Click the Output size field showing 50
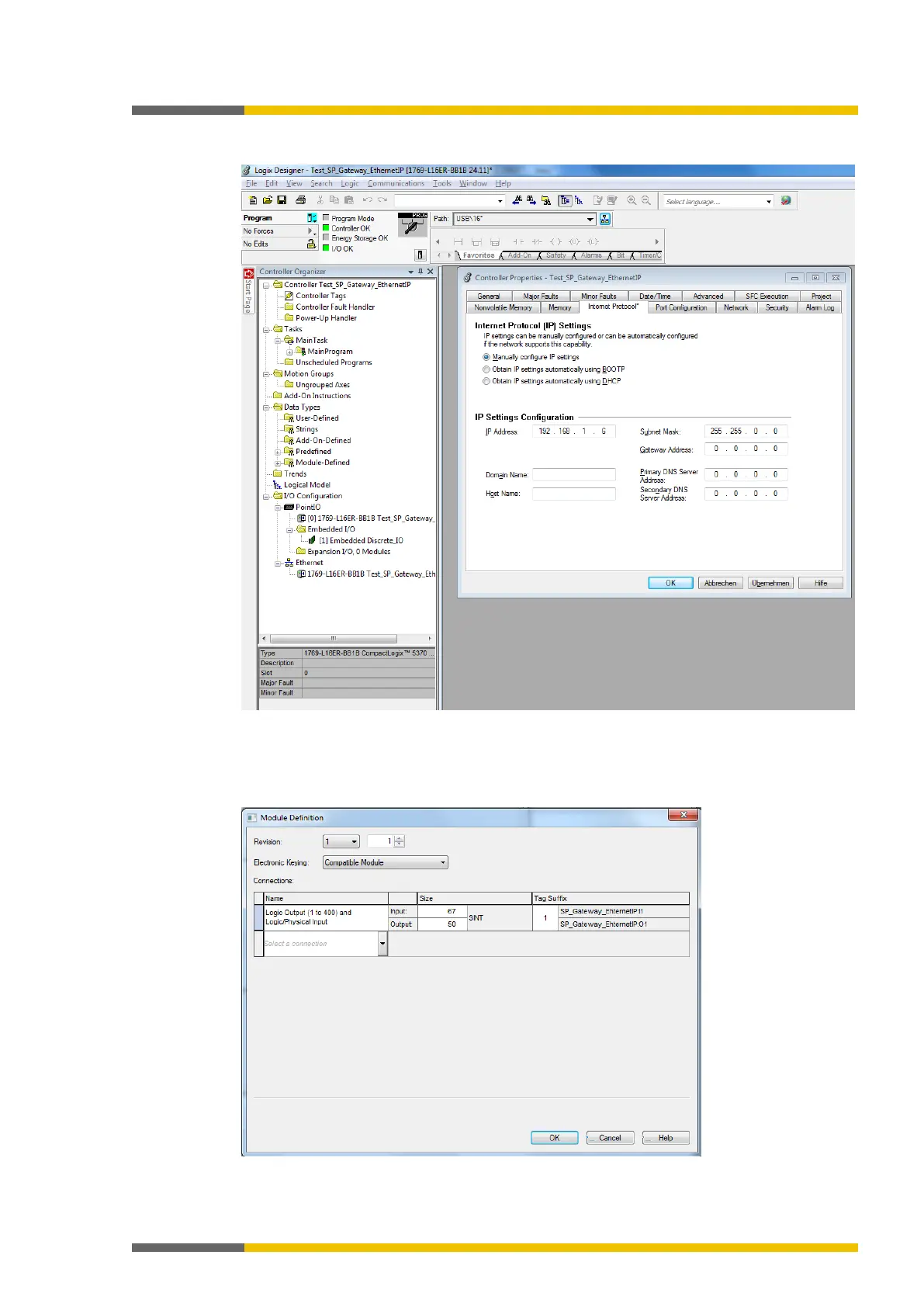The image size is (924, 1307). (x=442, y=924)
